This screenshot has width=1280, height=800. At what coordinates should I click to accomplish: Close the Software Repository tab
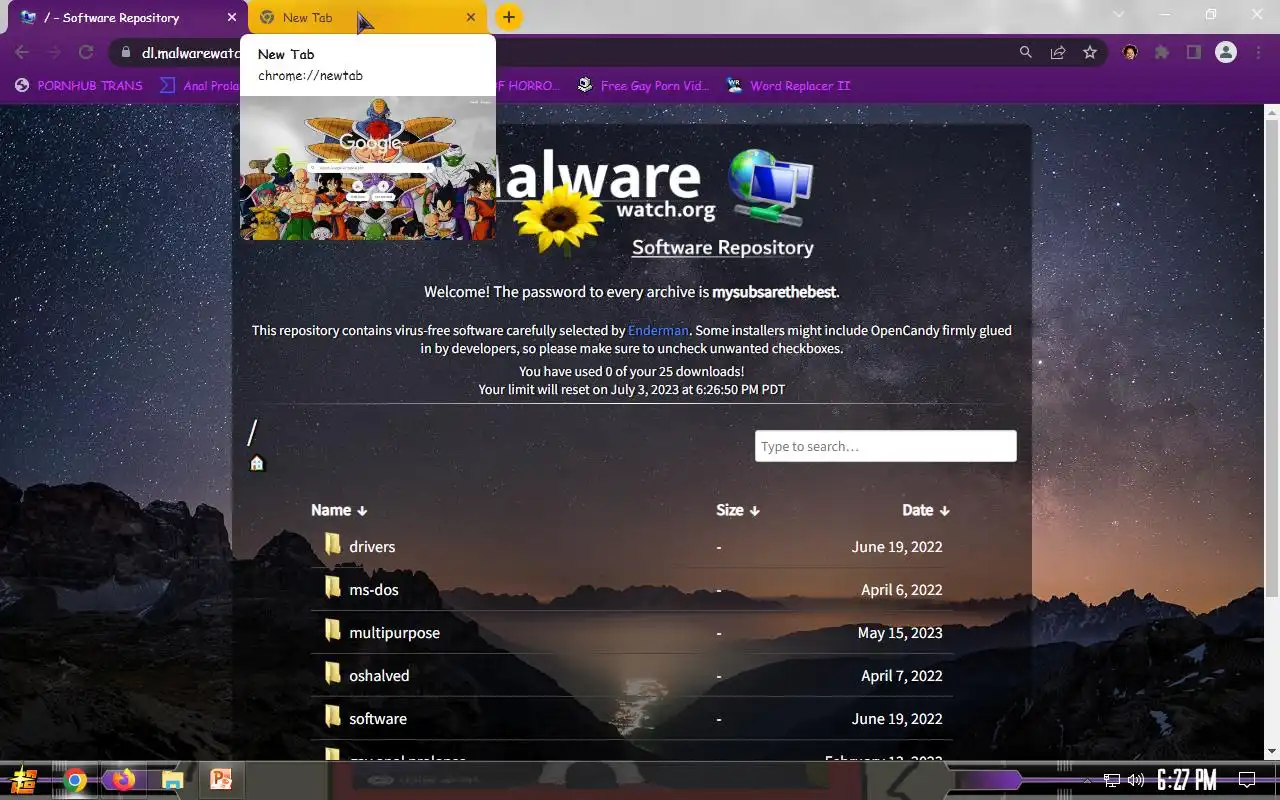coord(231,17)
